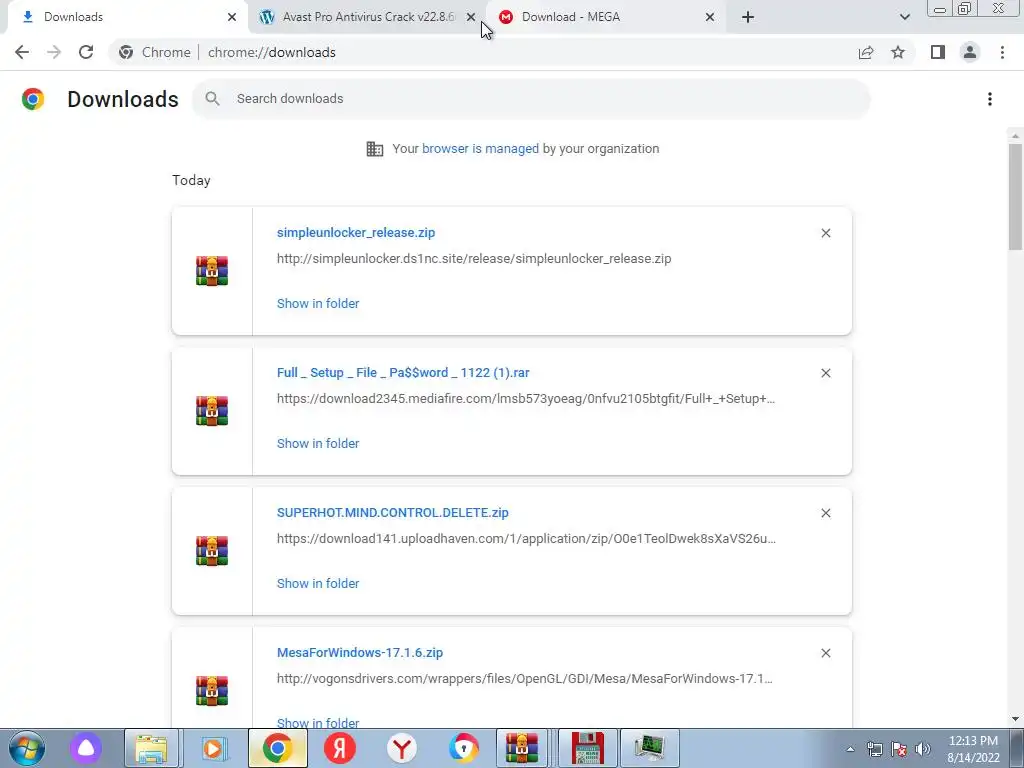
Task: Show simpleunlocker_release.zip in folder
Action: pos(317,303)
